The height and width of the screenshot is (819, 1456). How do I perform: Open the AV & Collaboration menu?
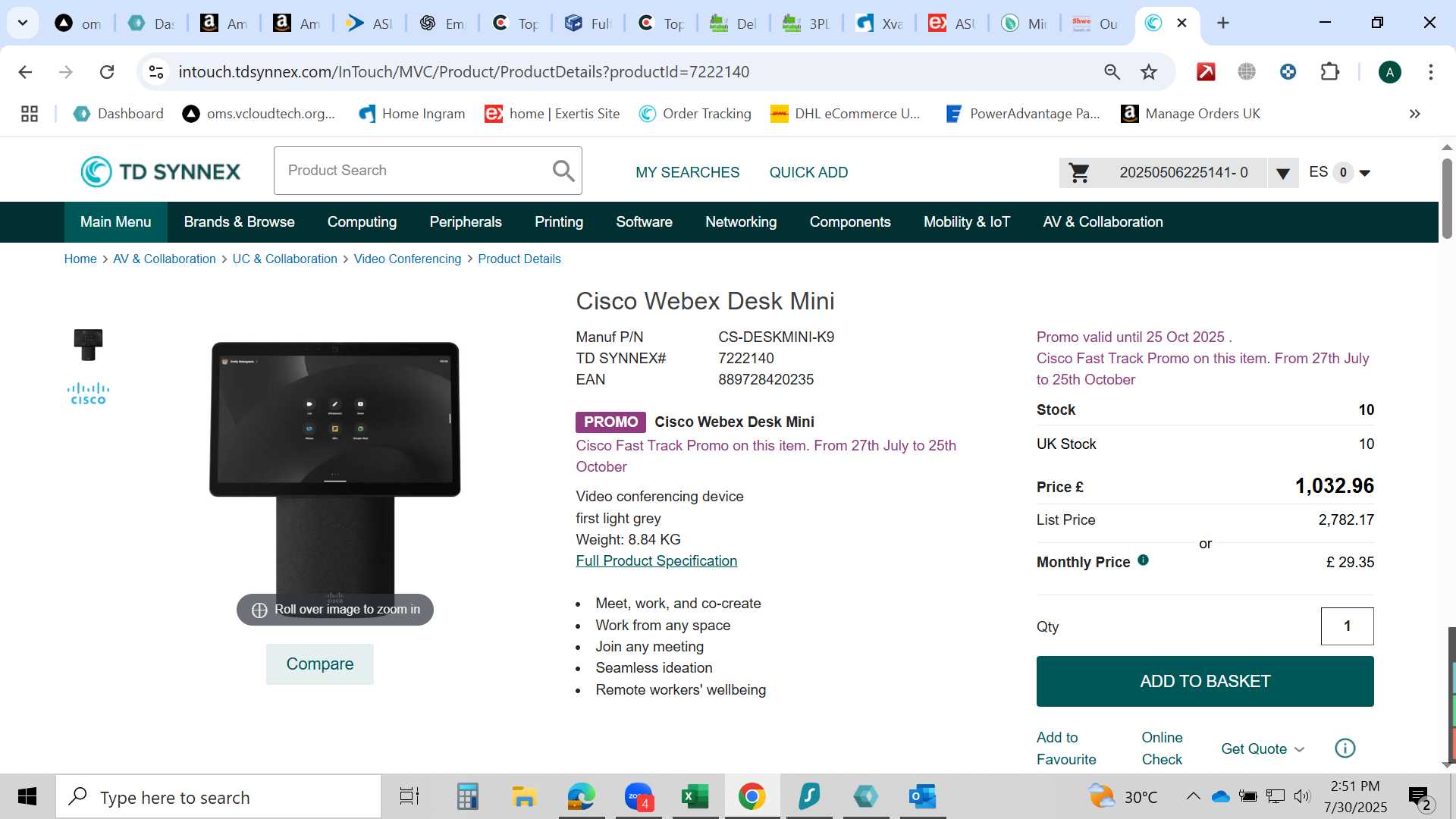click(1103, 222)
